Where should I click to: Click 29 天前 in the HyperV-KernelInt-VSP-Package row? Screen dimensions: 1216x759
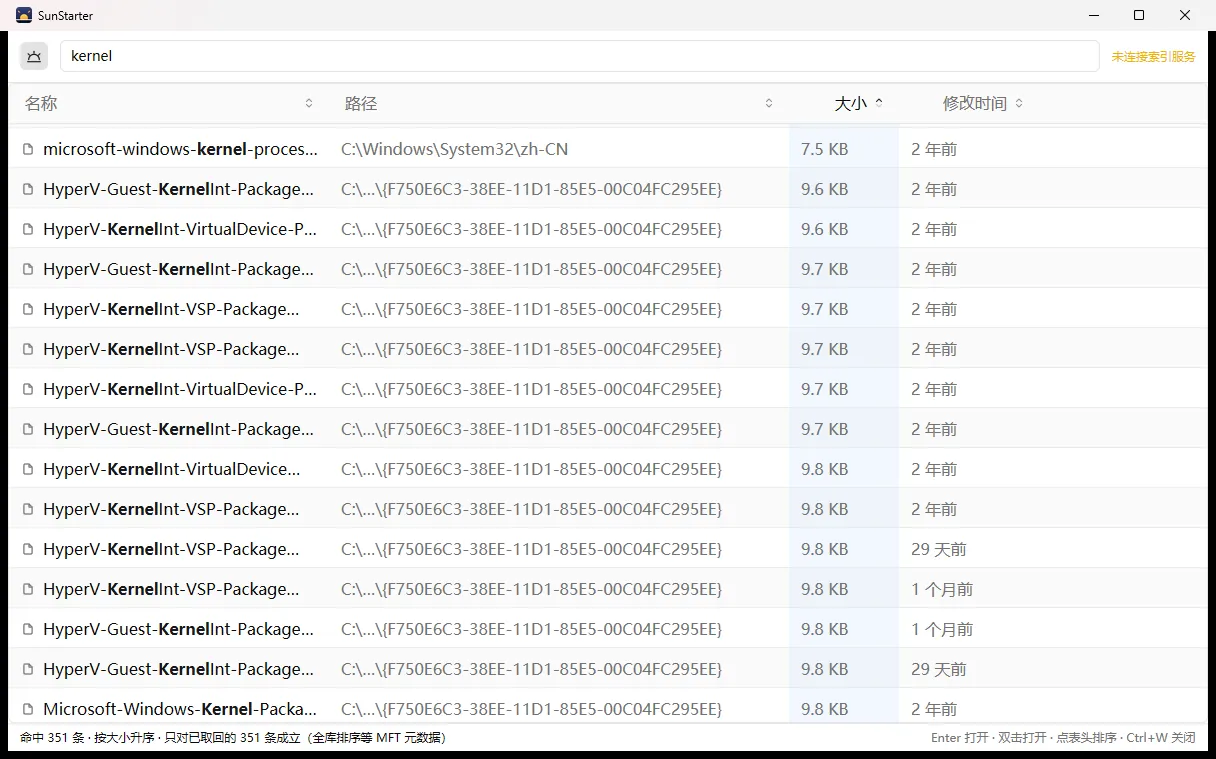939,549
